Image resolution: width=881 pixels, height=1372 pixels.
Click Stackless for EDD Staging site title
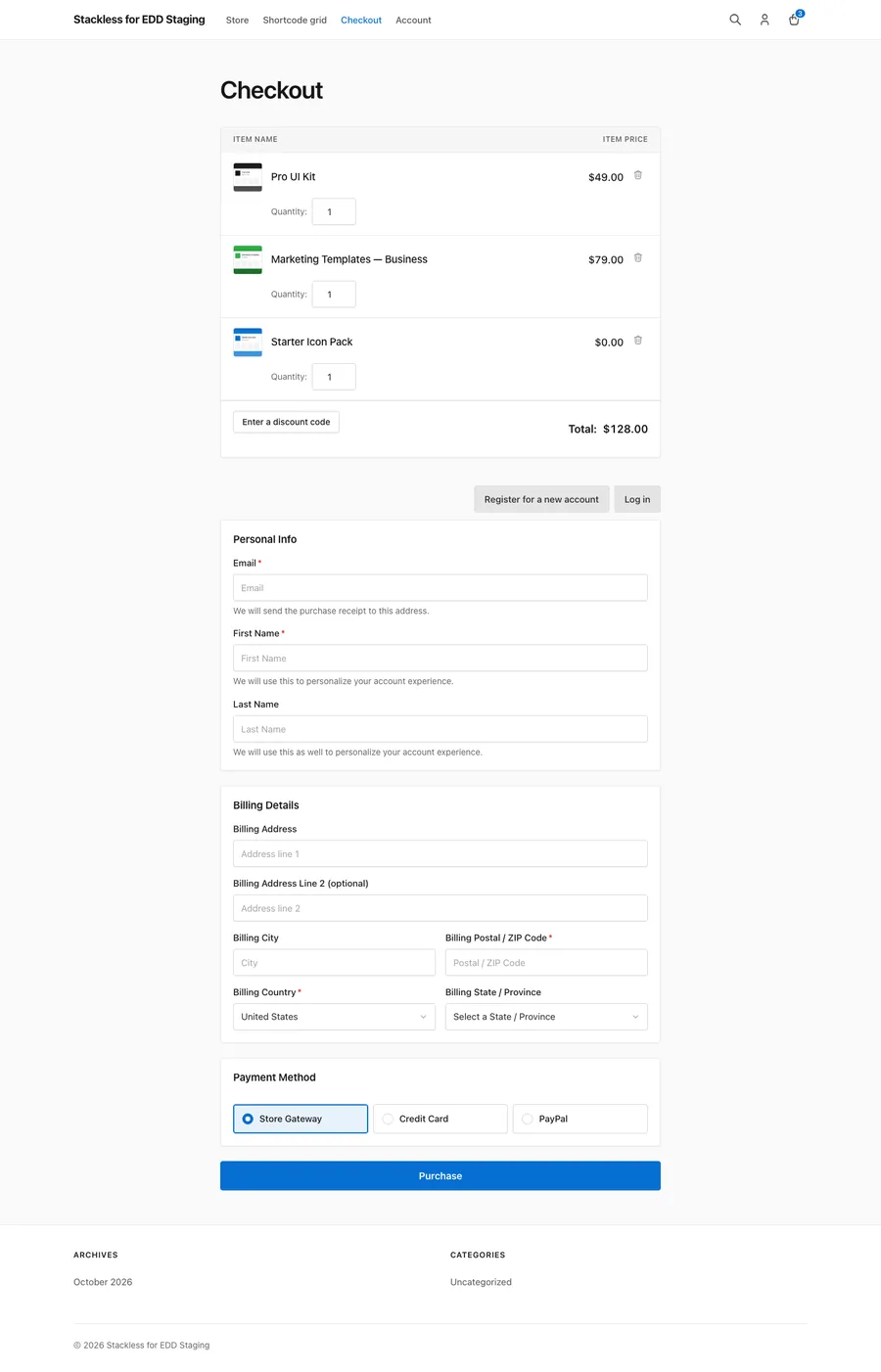[139, 20]
